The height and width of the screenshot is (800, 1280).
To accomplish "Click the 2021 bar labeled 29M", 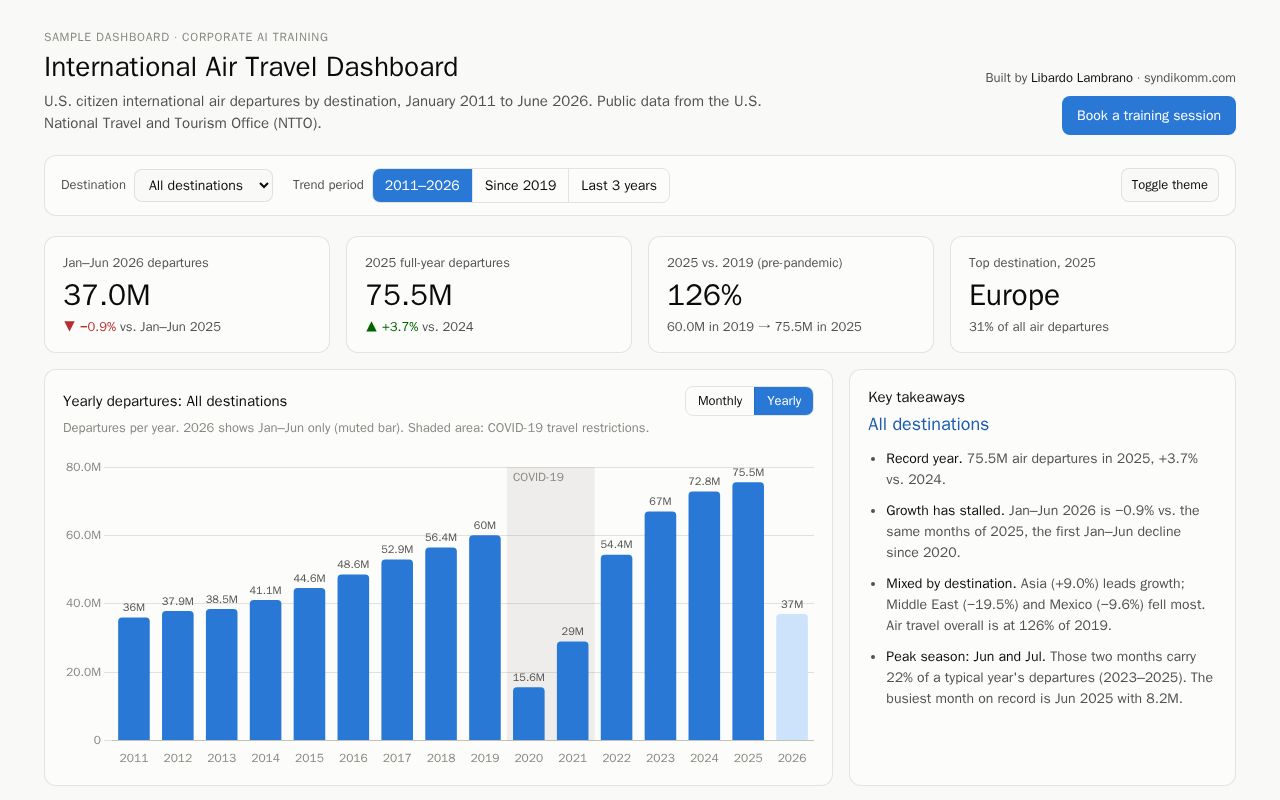I will coord(573,691).
